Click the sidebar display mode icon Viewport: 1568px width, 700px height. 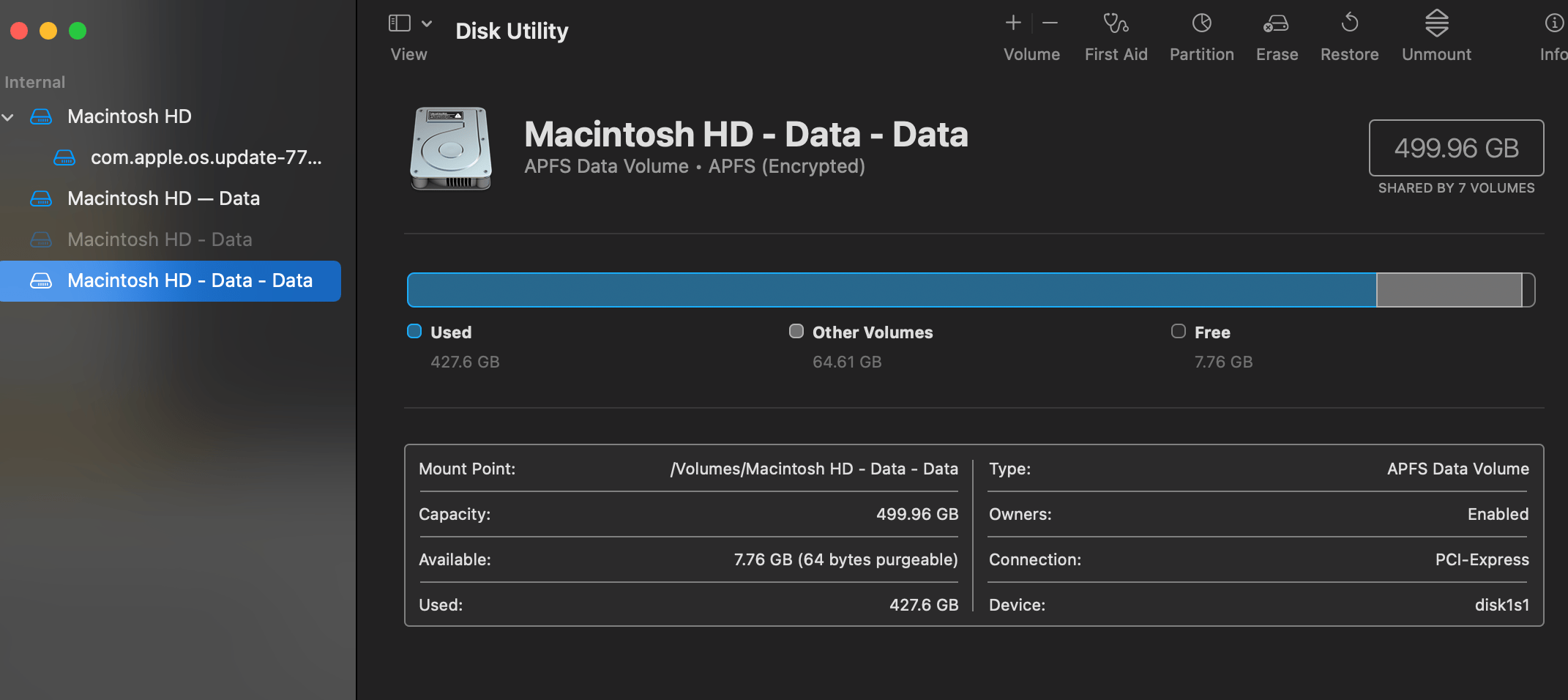[x=398, y=23]
